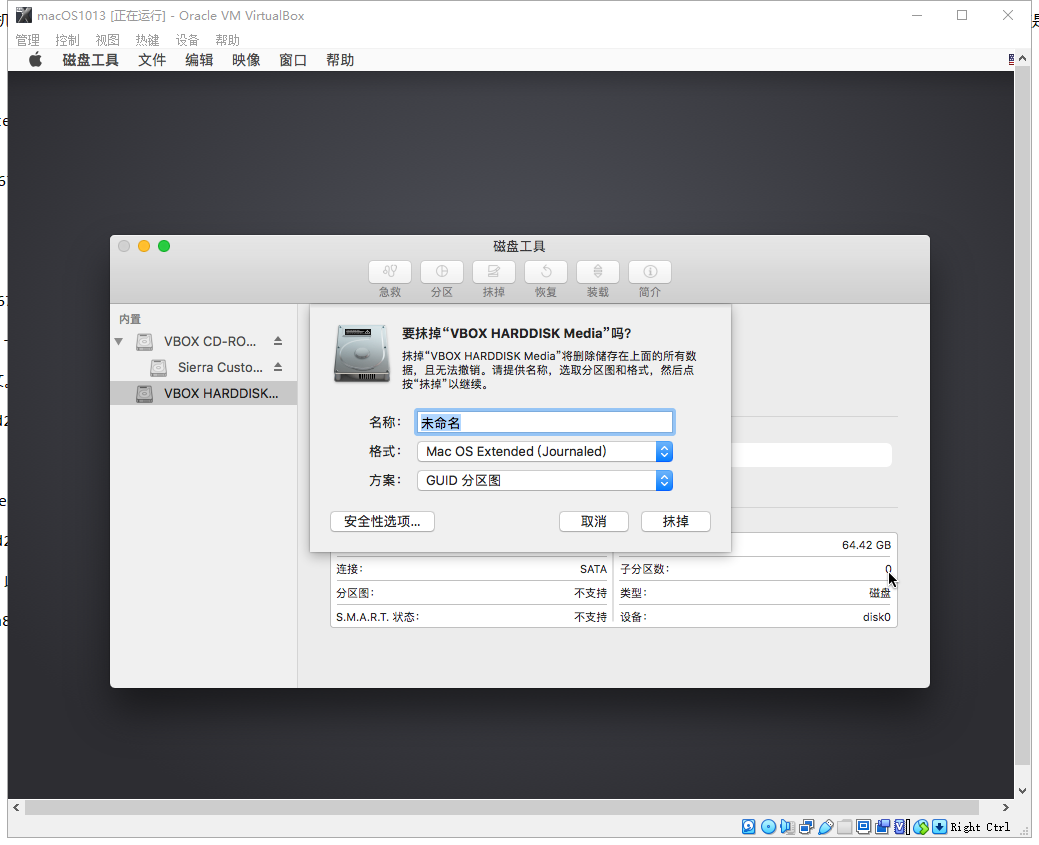Open the 编辑 menu

[199, 60]
